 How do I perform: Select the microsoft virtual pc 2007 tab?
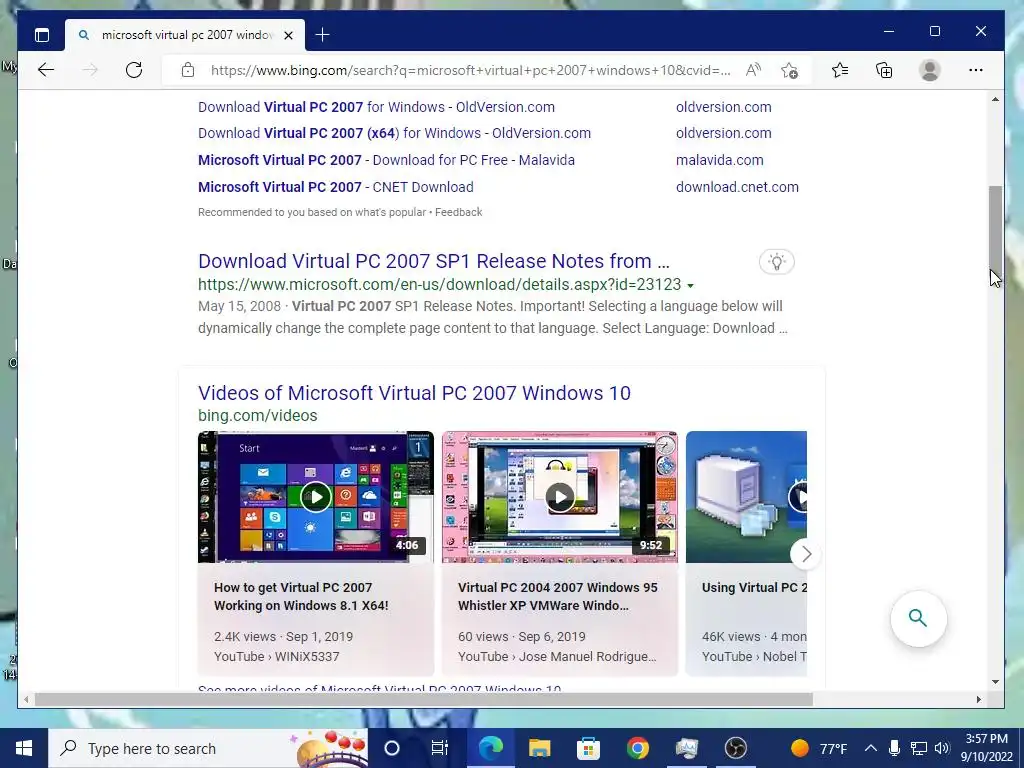click(185, 35)
